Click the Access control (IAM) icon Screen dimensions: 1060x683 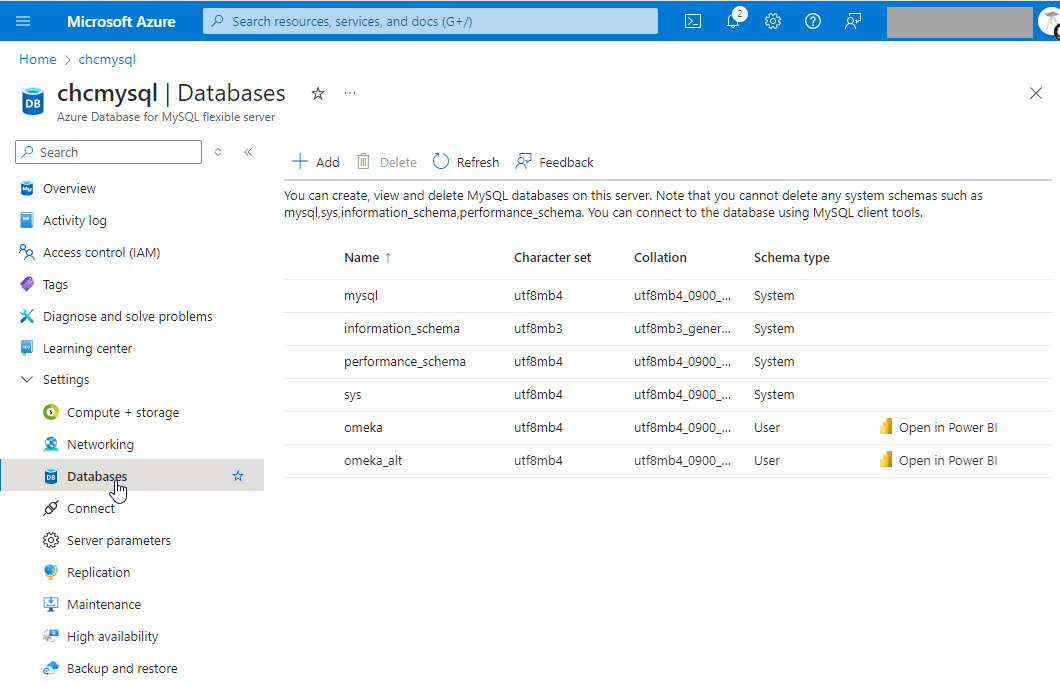(x=27, y=252)
